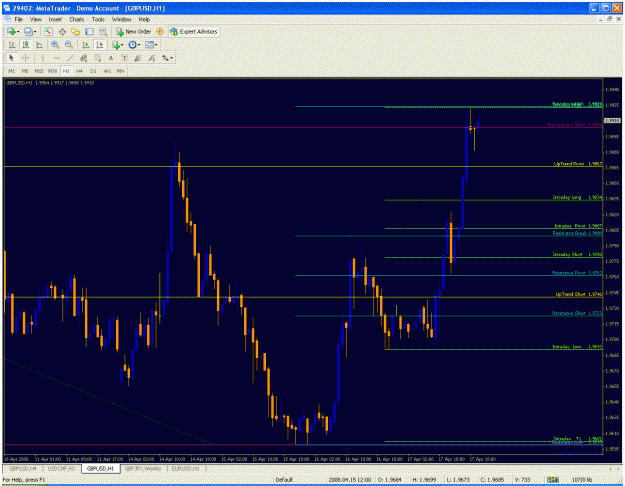Toggle Auto Scroll on the chart
Screen dimensions: 625x486
[x=86, y=45]
